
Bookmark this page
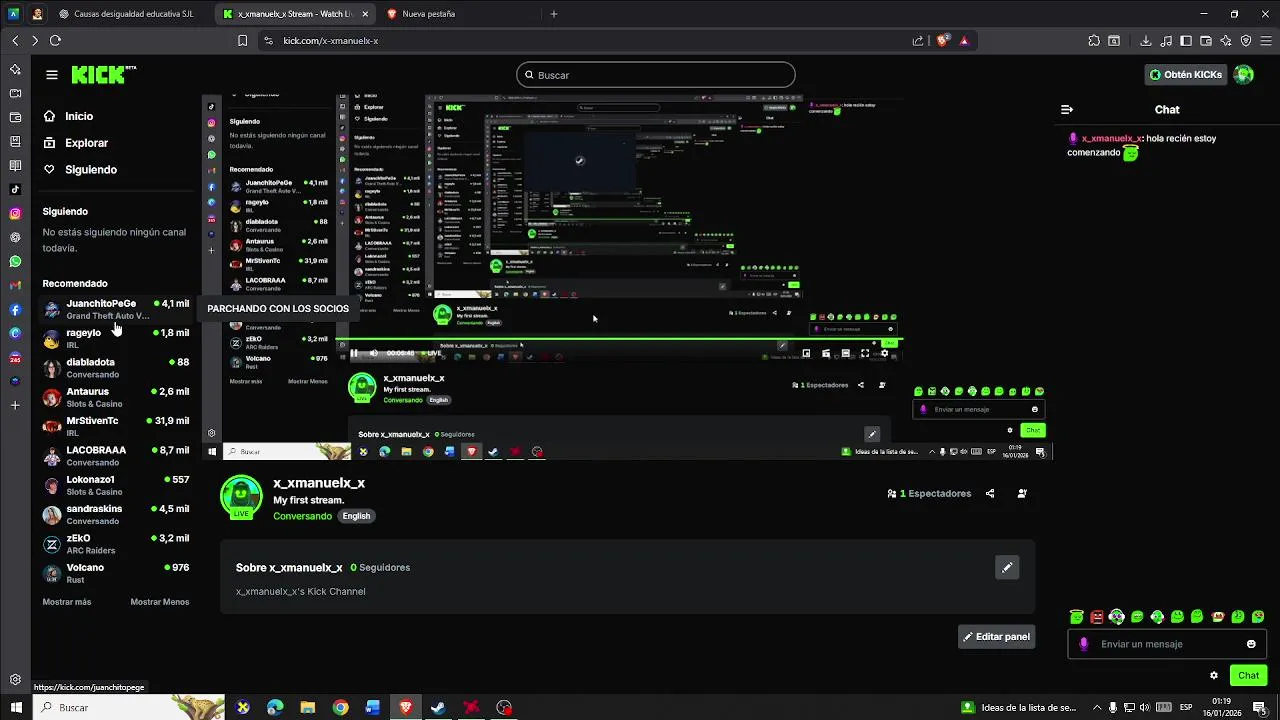(242, 41)
